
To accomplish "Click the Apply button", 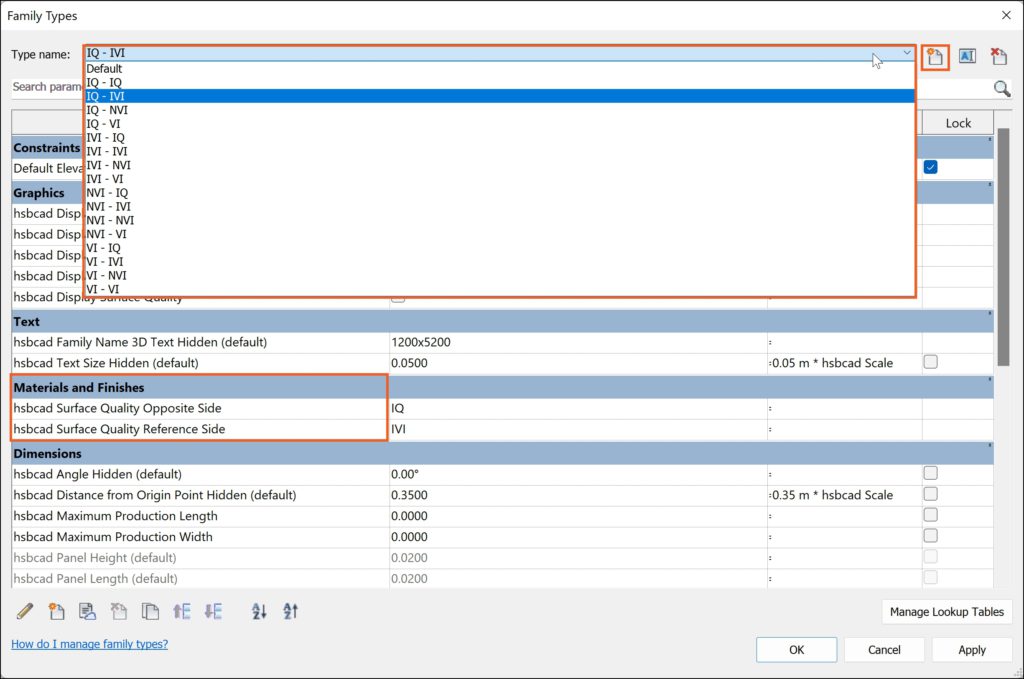I will 971,650.
